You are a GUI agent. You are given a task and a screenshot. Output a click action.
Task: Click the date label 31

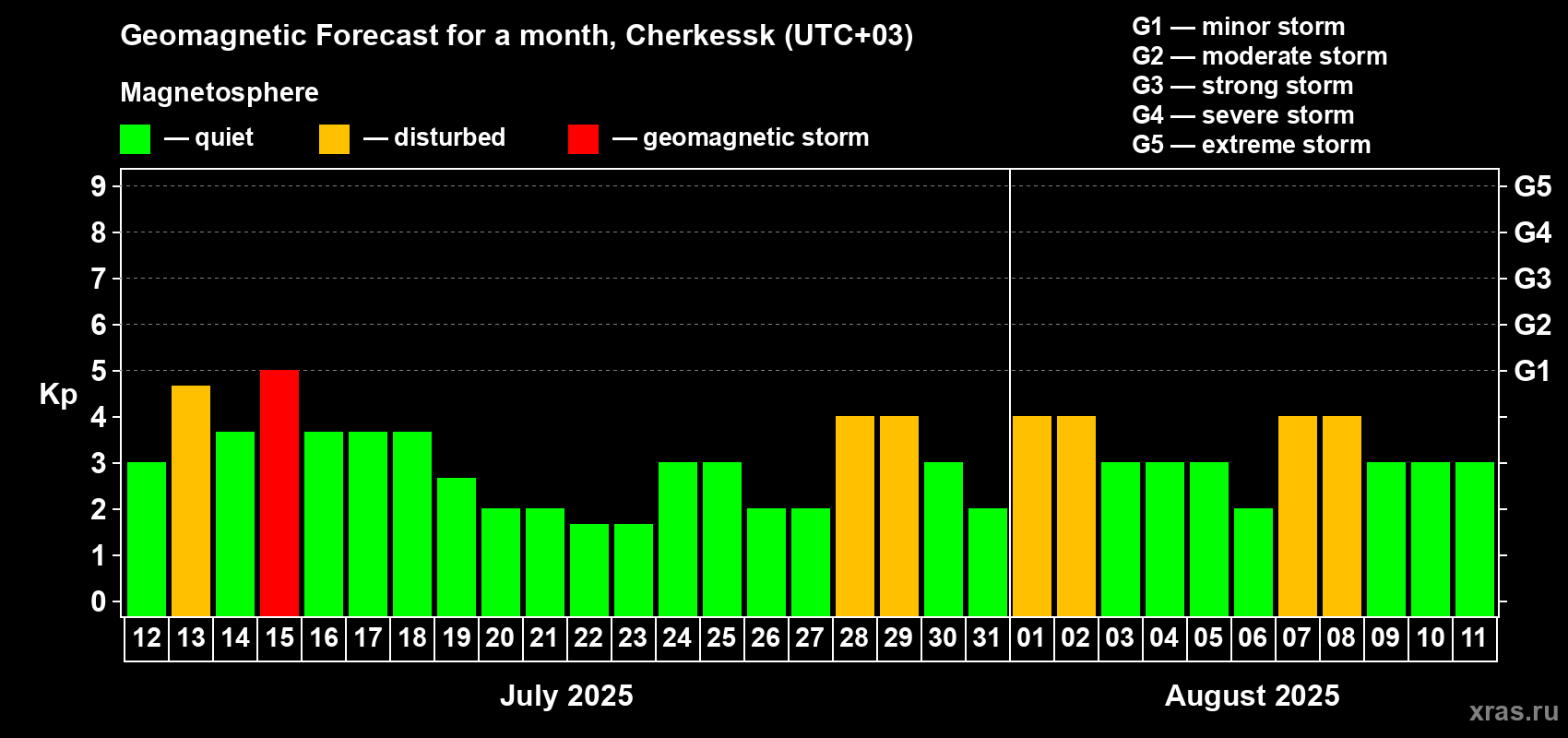point(987,638)
